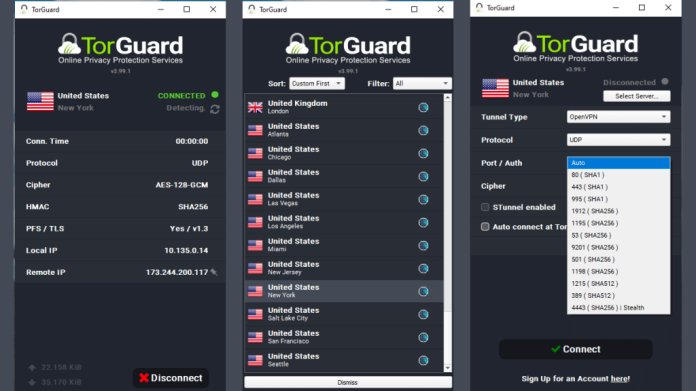Select port 389 ( SHA512 ) option
The height and width of the screenshot is (391, 696).
coord(618,296)
